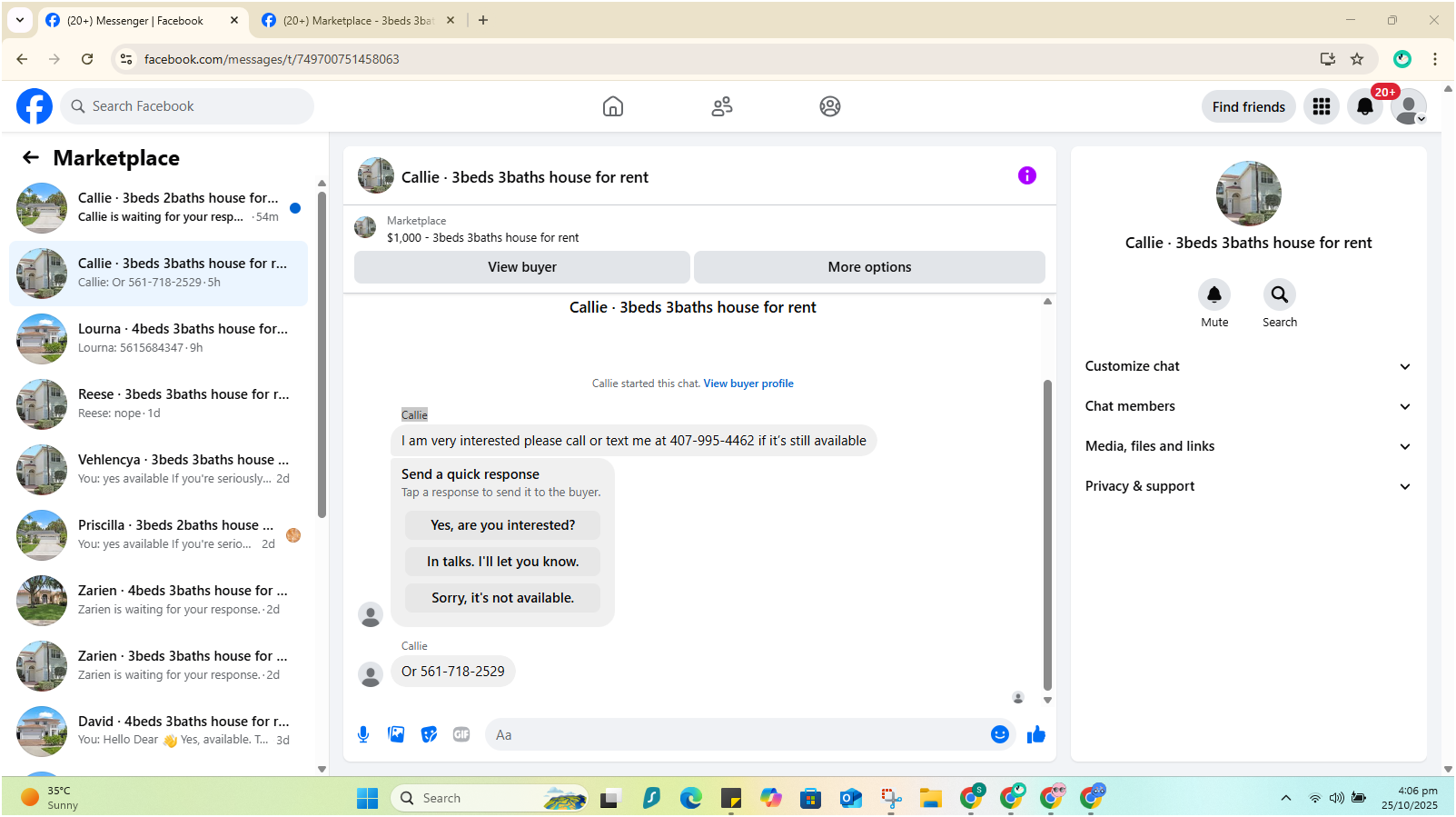The width and height of the screenshot is (1456, 817).
Task: Expand Customize chat section
Action: click(x=1249, y=366)
